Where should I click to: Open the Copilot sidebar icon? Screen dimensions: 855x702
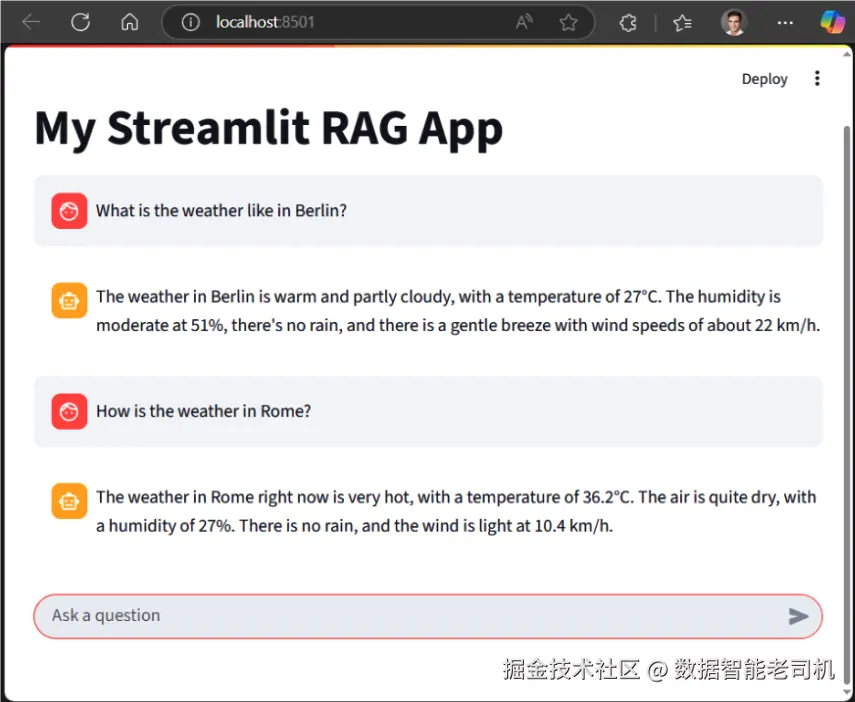[x=832, y=22]
